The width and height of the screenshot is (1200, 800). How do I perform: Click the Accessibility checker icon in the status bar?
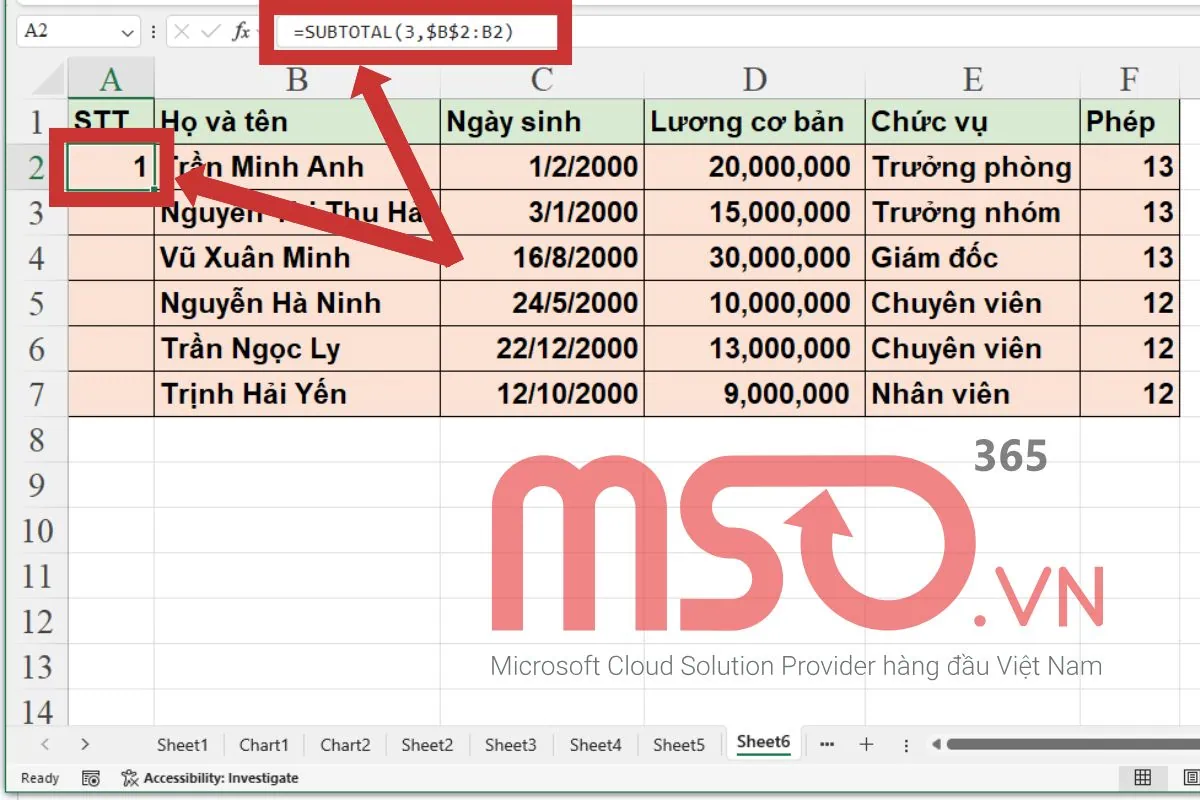click(130, 778)
